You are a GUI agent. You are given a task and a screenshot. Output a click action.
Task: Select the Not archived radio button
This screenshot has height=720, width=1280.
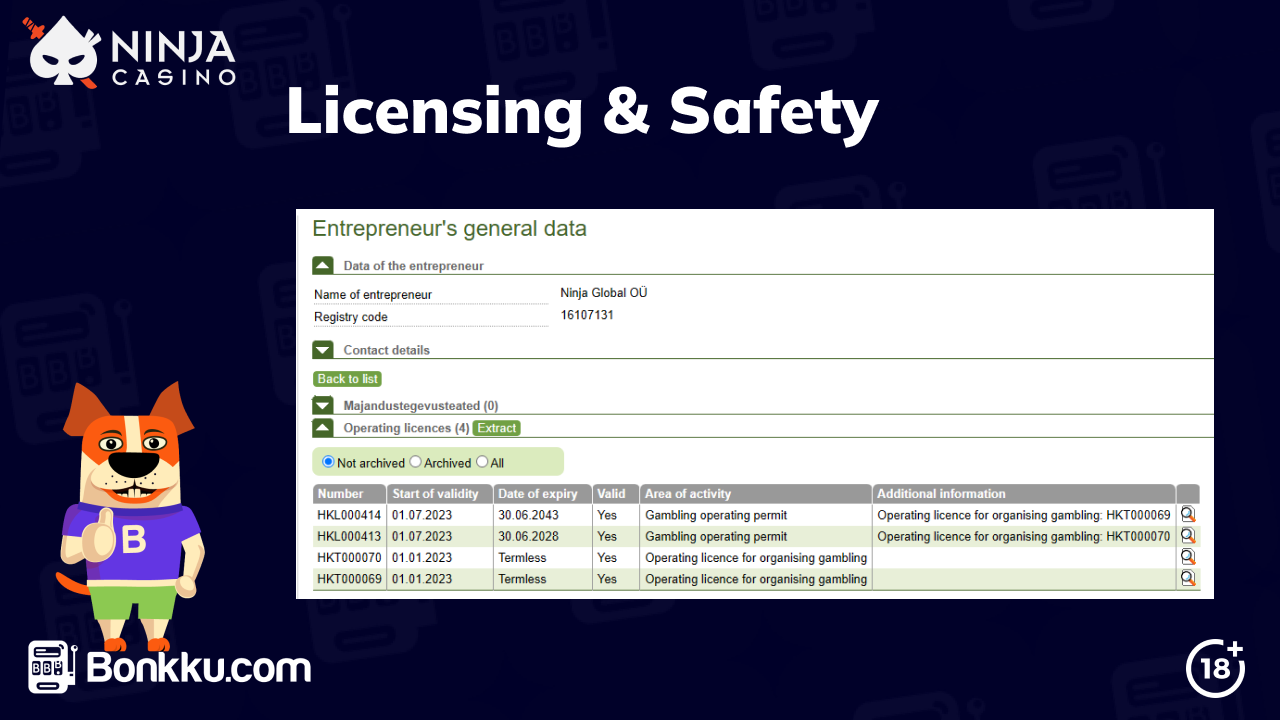pos(328,462)
